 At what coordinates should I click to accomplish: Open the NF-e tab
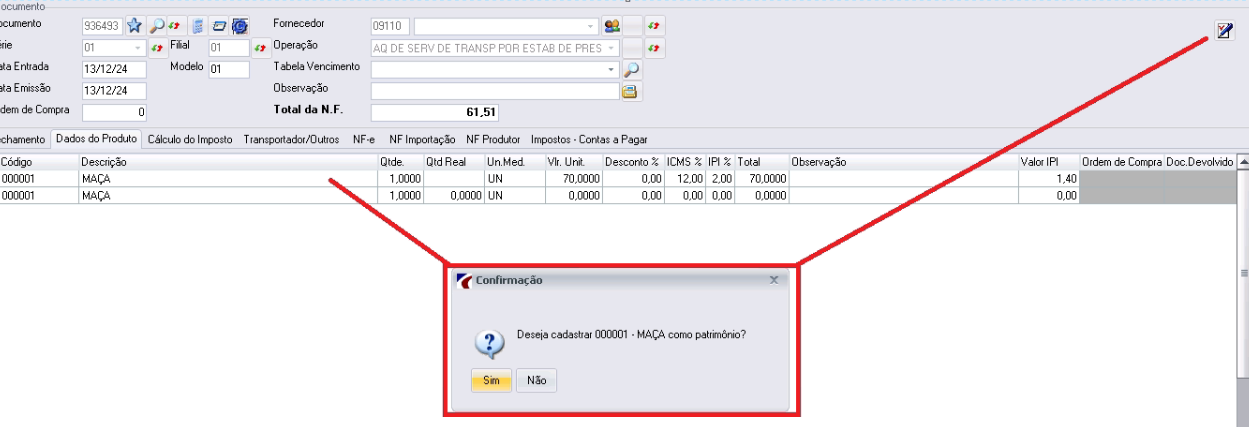click(364, 140)
